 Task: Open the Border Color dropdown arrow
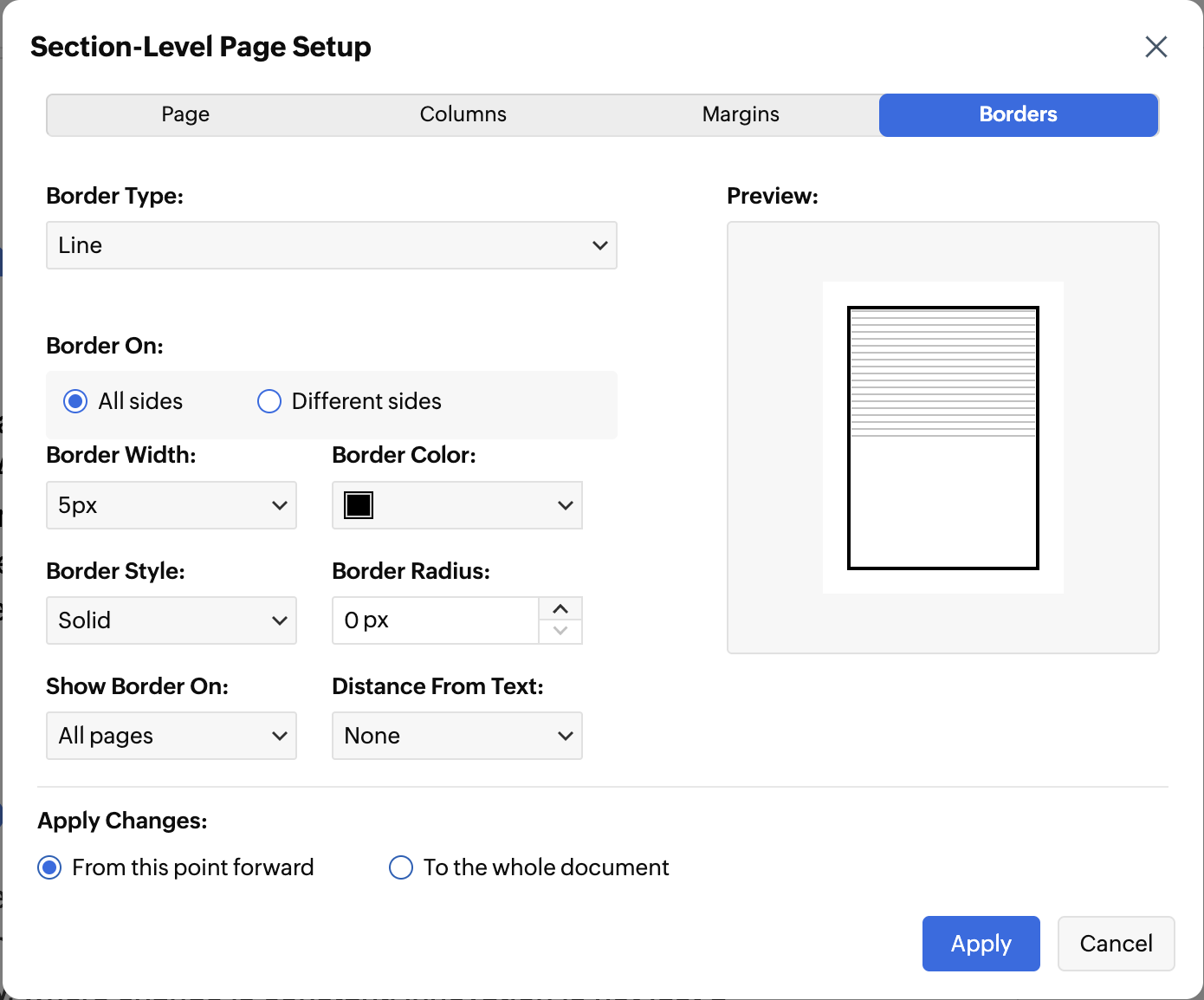pos(565,505)
